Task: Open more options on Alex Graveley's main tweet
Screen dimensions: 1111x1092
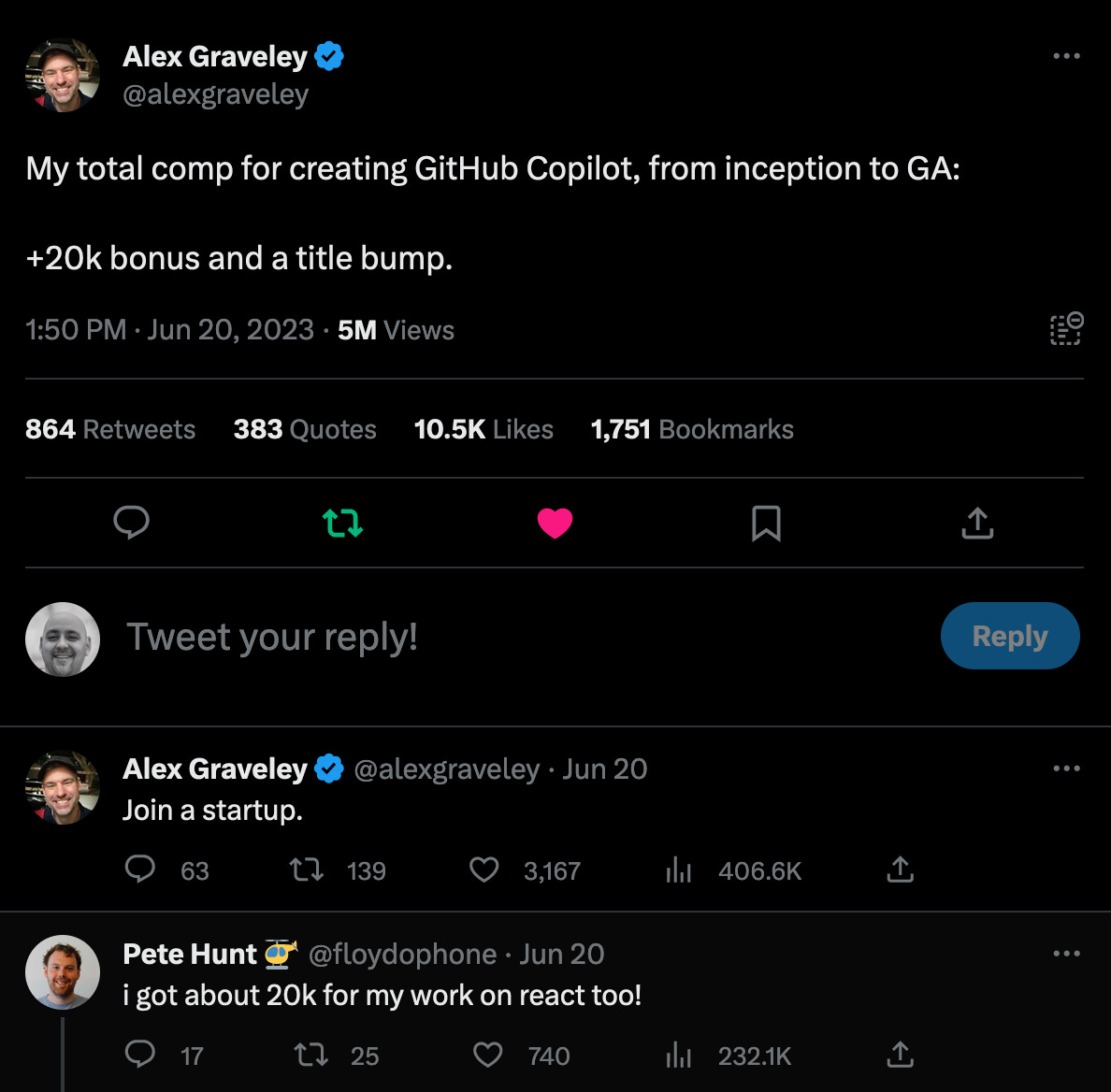Action: [x=1066, y=56]
